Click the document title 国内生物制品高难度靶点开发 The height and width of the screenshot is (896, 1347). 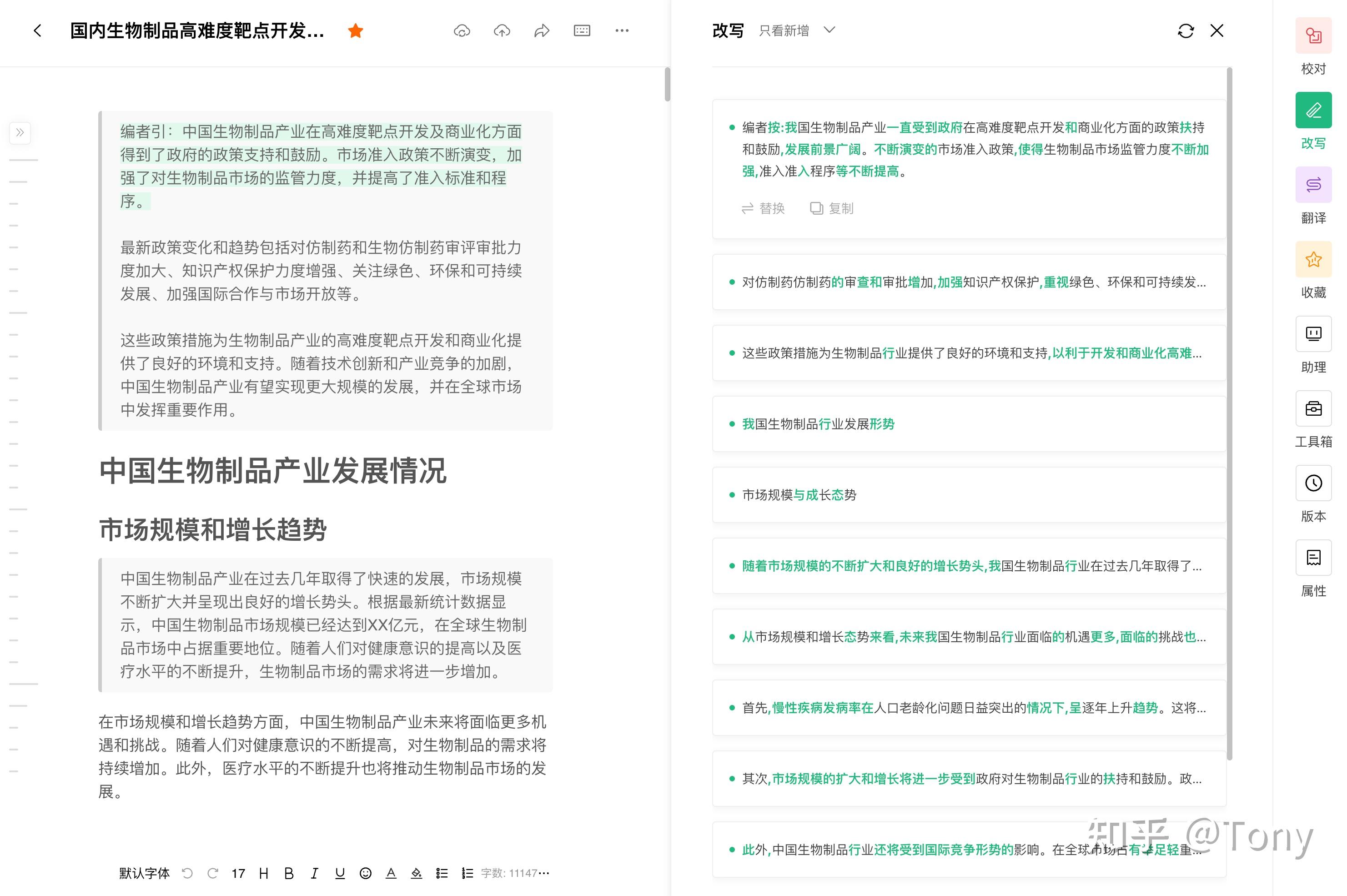(197, 31)
